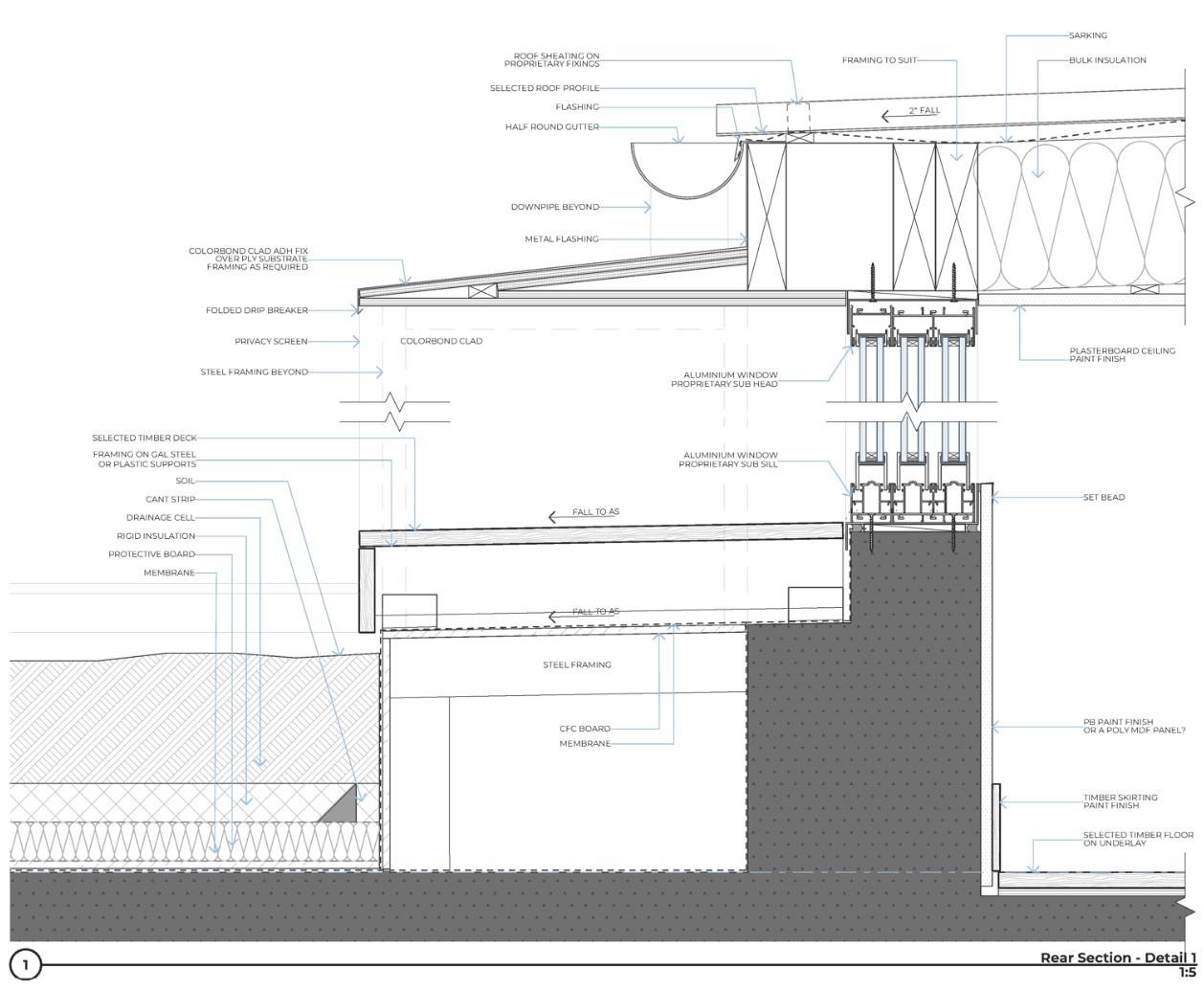Select the 'CANT STRIP' annotation
The image size is (1204, 990).
click(170, 499)
